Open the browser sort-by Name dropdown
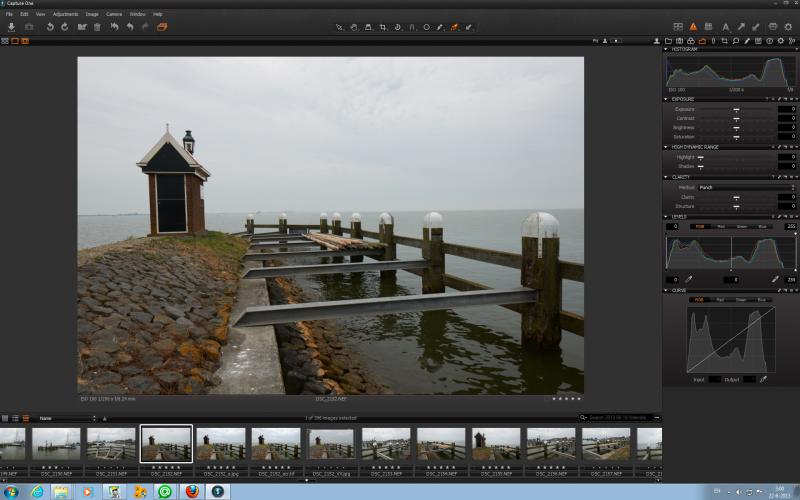 (67, 418)
